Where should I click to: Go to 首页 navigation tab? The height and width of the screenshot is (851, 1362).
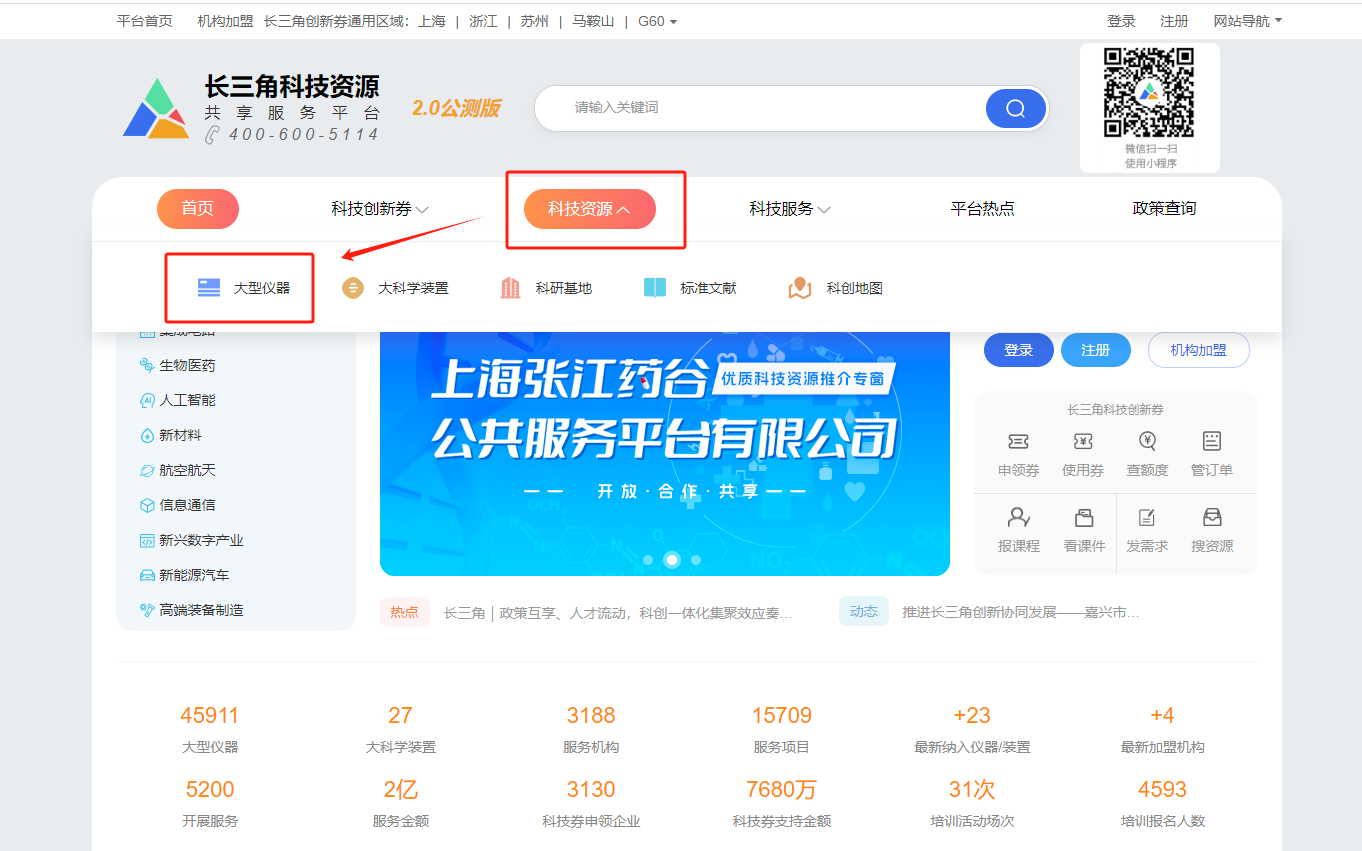click(x=198, y=209)
